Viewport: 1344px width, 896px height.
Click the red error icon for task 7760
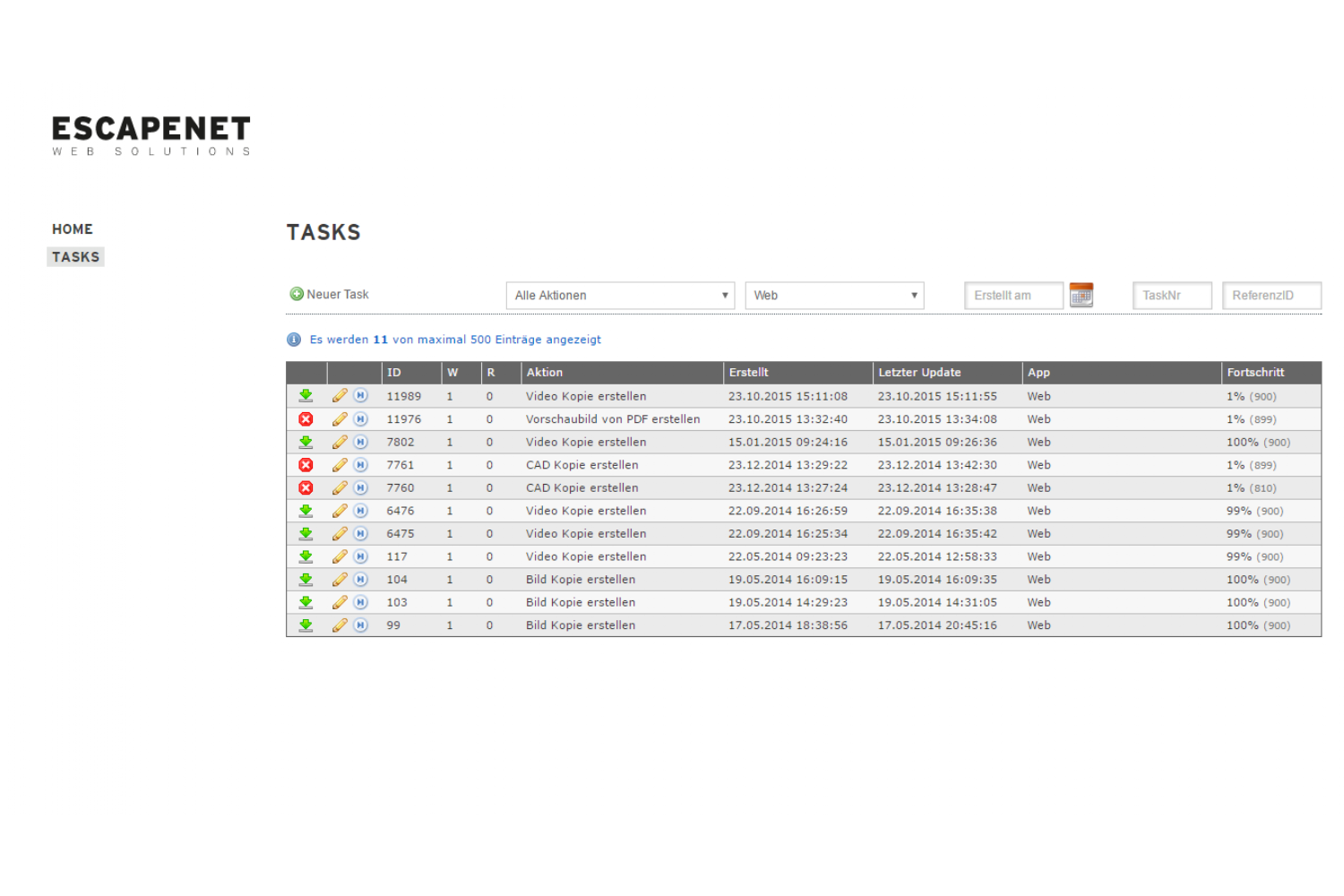pos(306,488)
